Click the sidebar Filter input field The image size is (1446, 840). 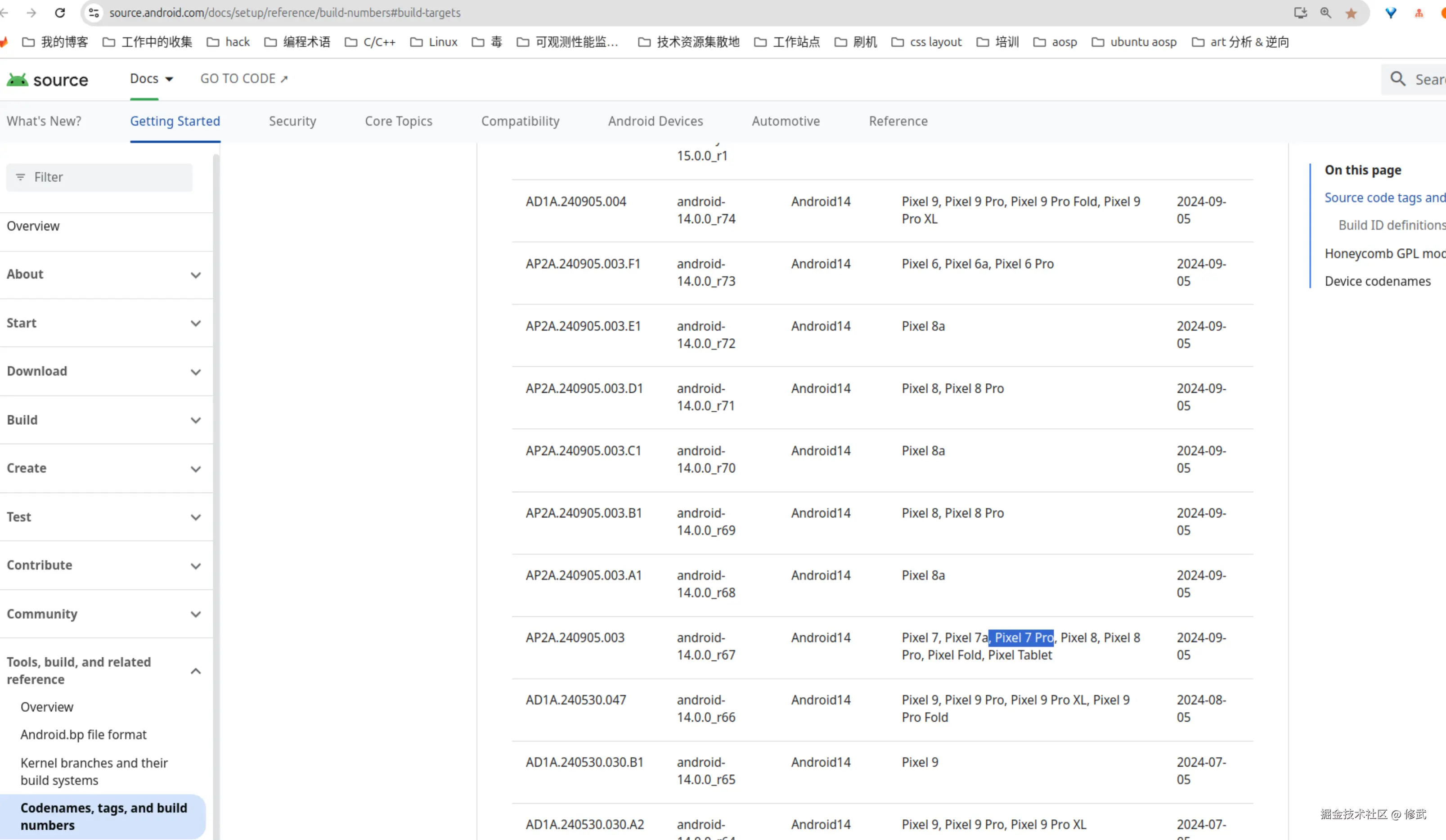[x=99, y=177]
